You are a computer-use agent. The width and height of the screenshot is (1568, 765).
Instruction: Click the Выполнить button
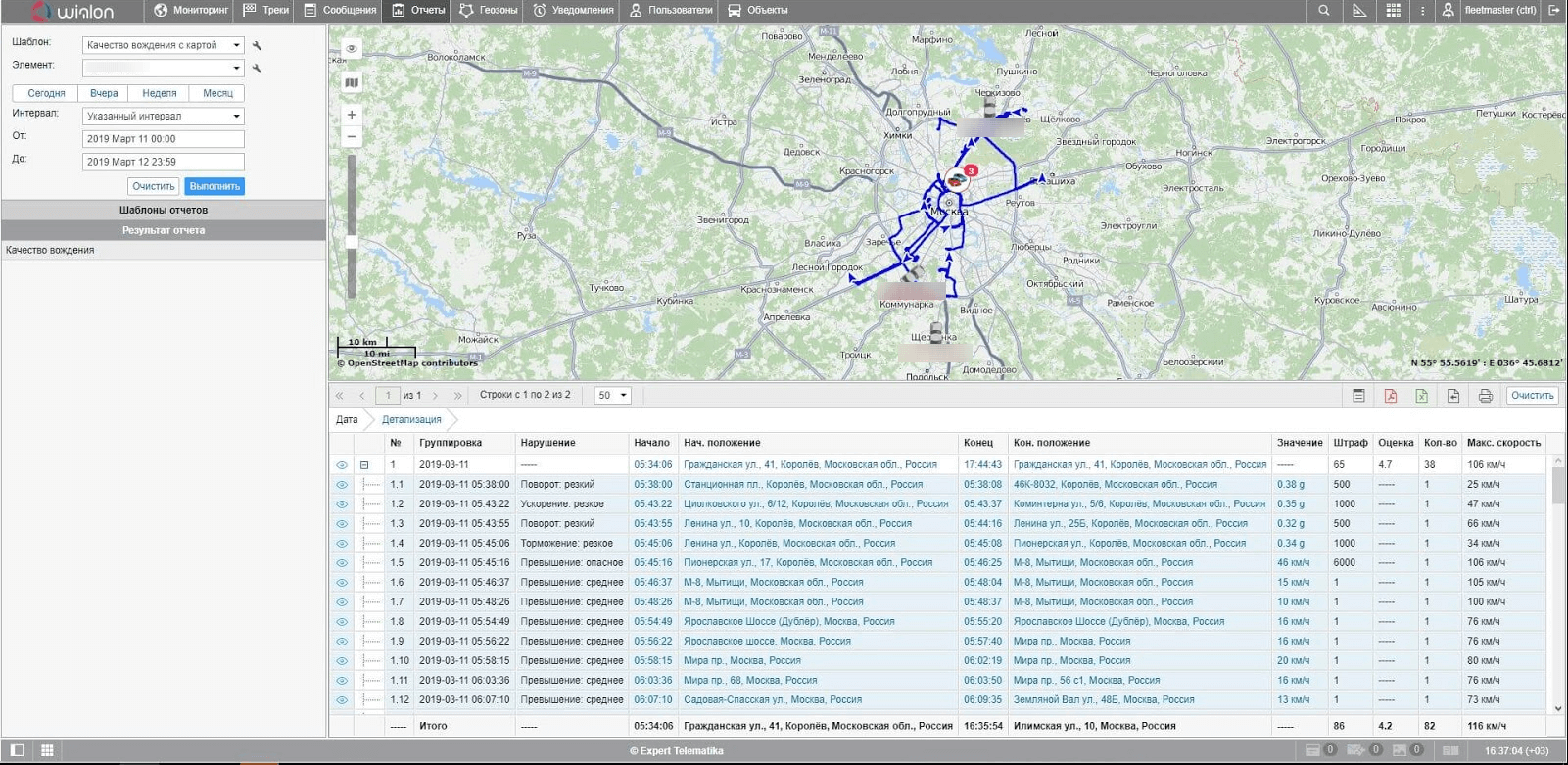[x=214, y=186]
